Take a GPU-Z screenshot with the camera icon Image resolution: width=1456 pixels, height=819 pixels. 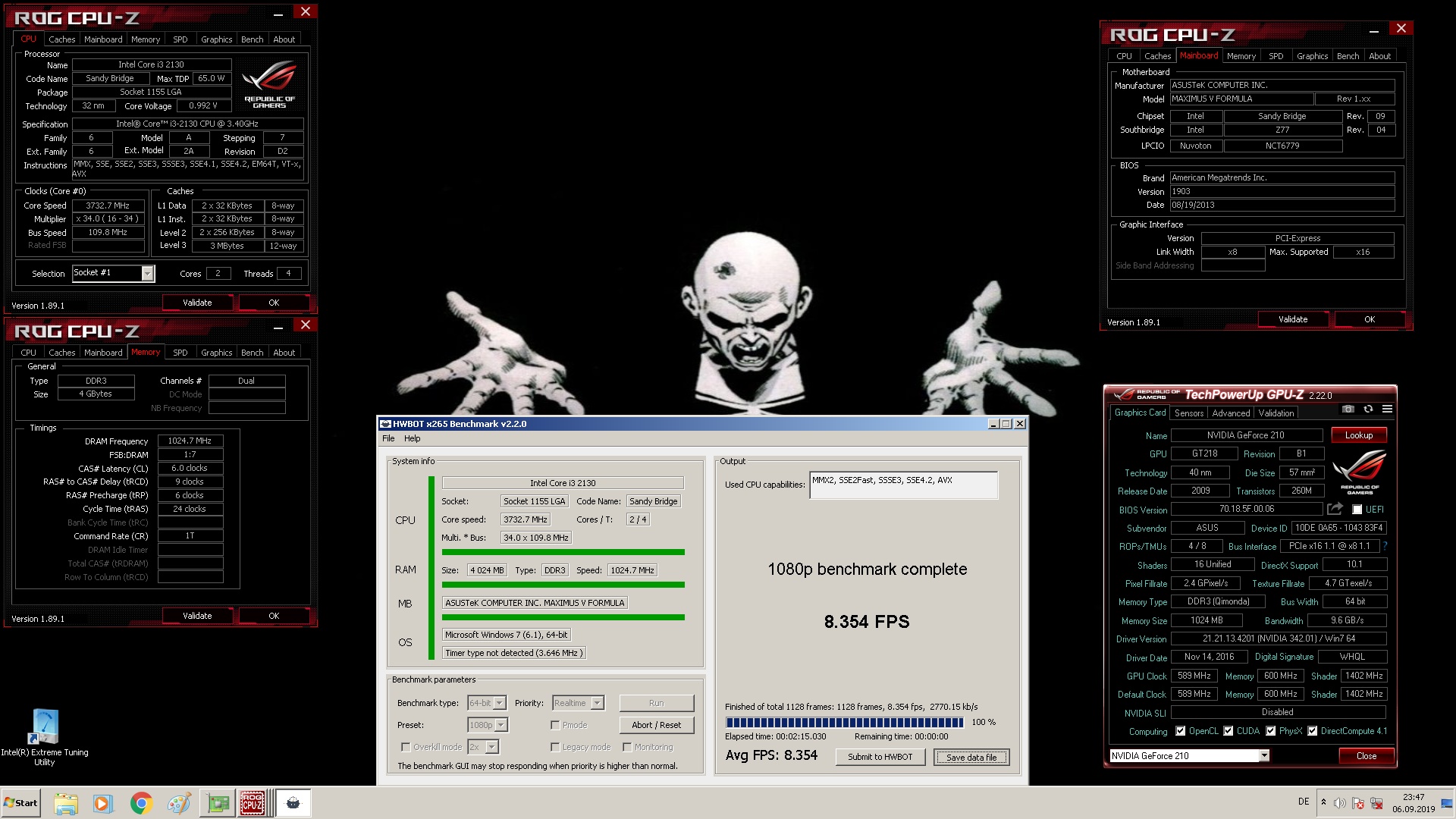coord(1348,409)
